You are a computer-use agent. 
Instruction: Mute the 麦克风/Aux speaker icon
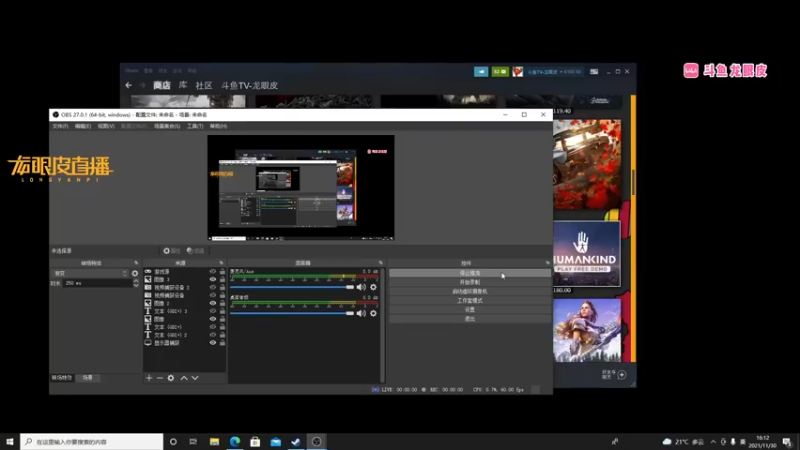click(361, 287)
